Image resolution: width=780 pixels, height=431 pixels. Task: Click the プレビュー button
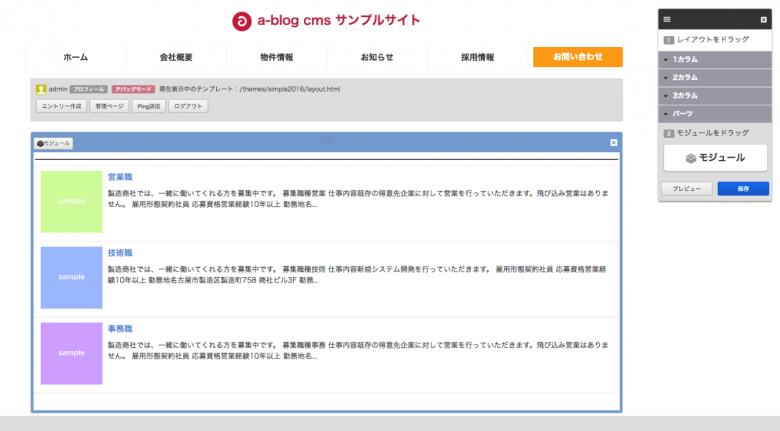click(x=686, y=188)
